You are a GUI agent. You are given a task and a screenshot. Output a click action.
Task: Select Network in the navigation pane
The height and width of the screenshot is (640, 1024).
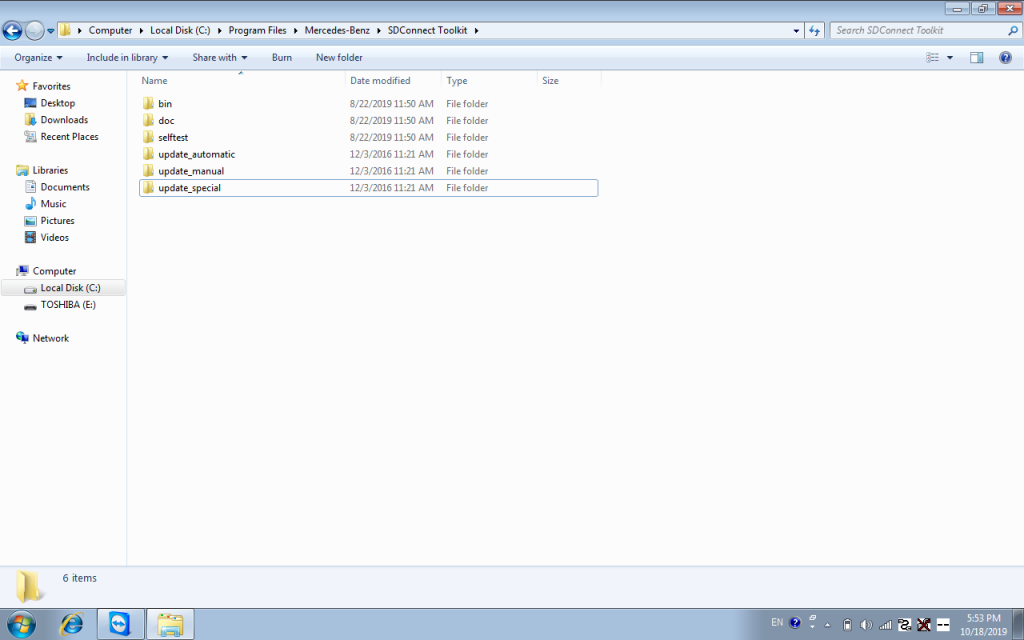(50, 338)
